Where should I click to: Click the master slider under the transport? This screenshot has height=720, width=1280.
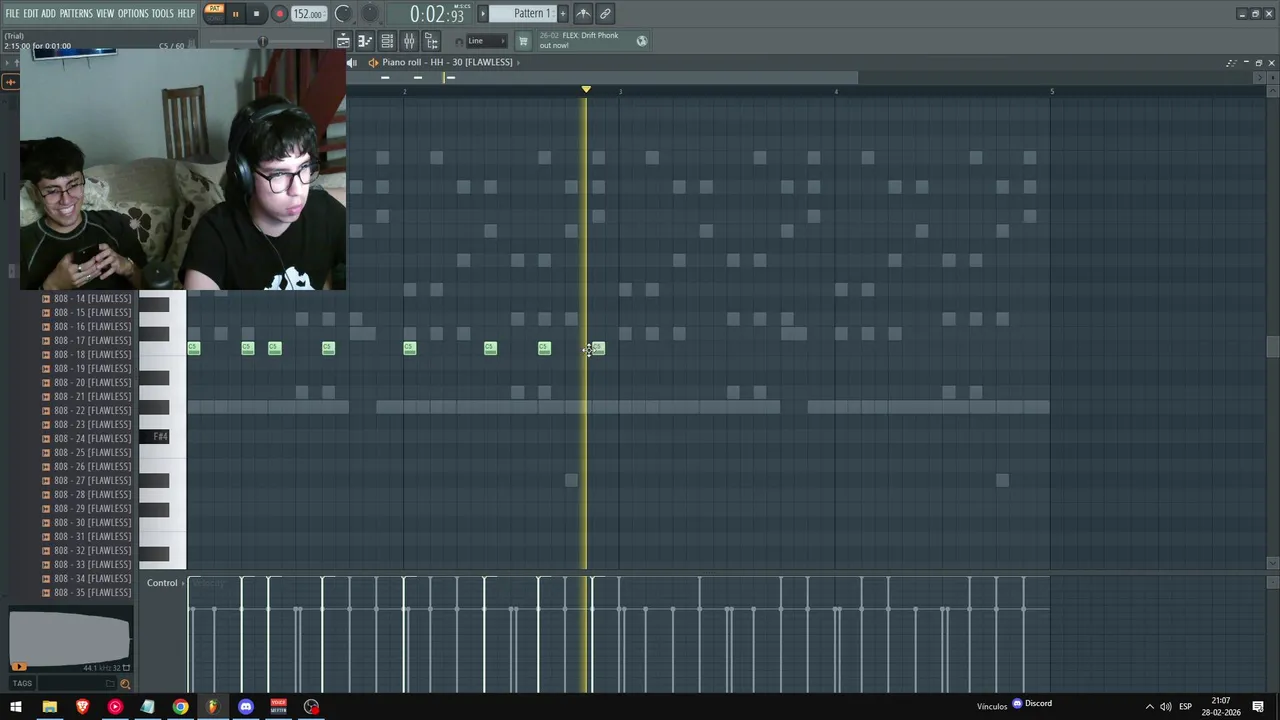pyautogui.click(x=262, y=41)
